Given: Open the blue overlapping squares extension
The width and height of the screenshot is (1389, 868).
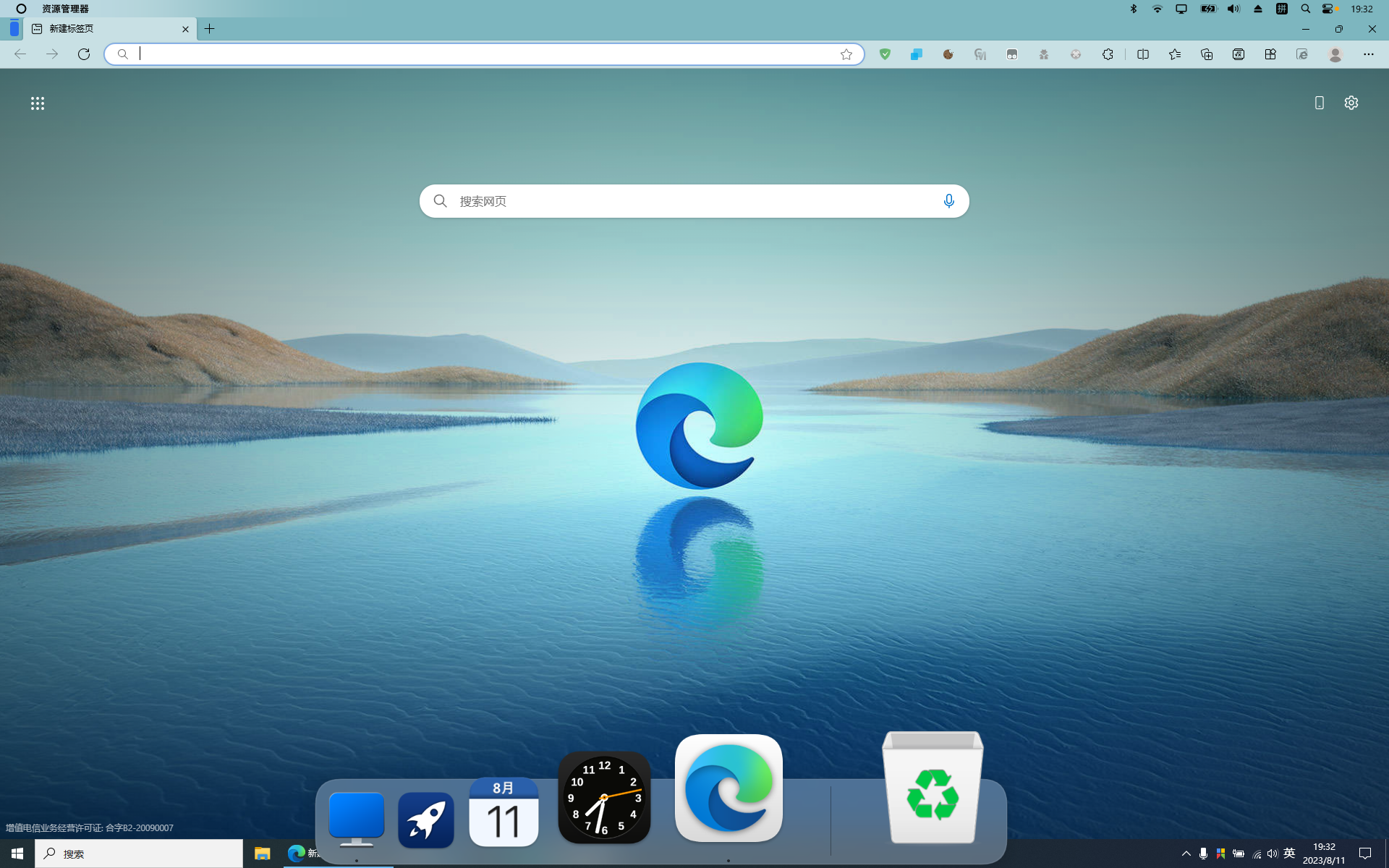Looking at the screenshot, I should pos(917,54).
